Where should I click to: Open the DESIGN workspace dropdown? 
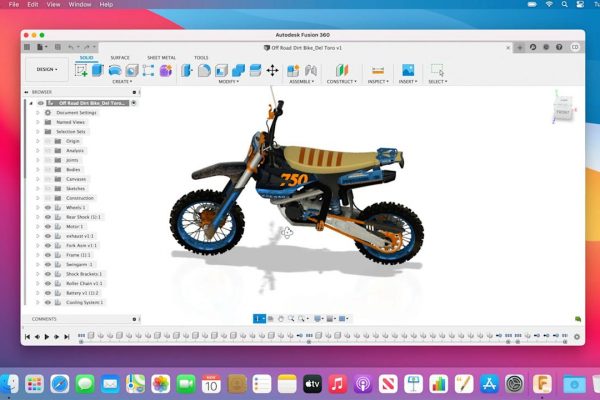click(x=47, y=69)
